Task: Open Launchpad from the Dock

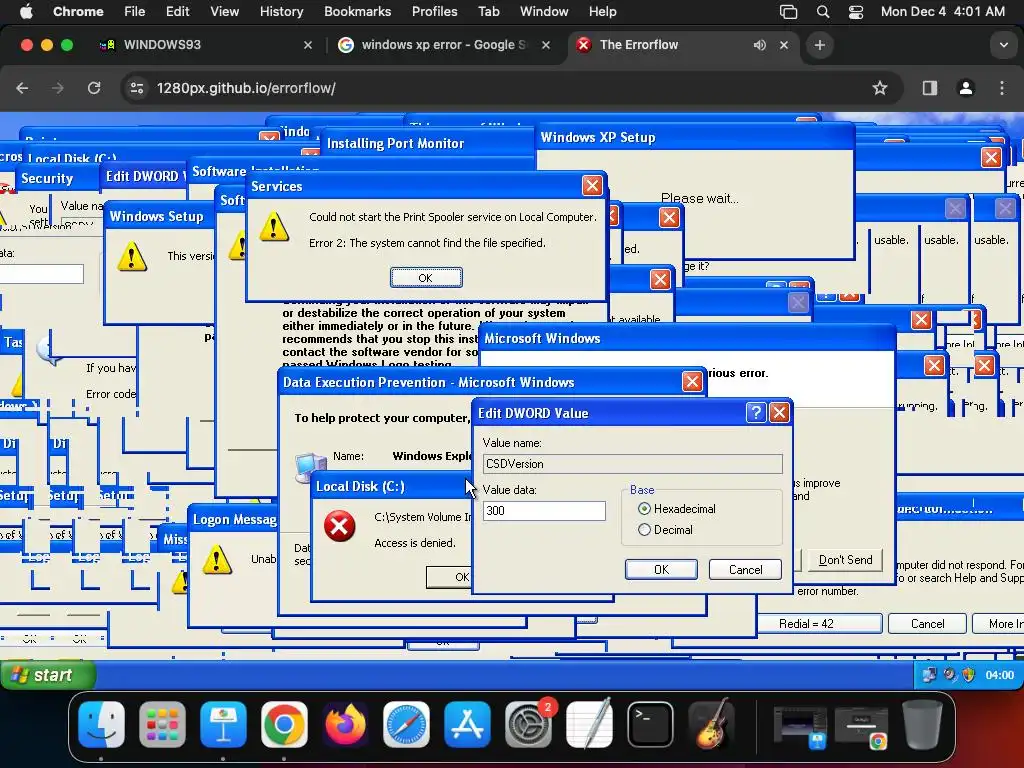Action: coord(162,724)
